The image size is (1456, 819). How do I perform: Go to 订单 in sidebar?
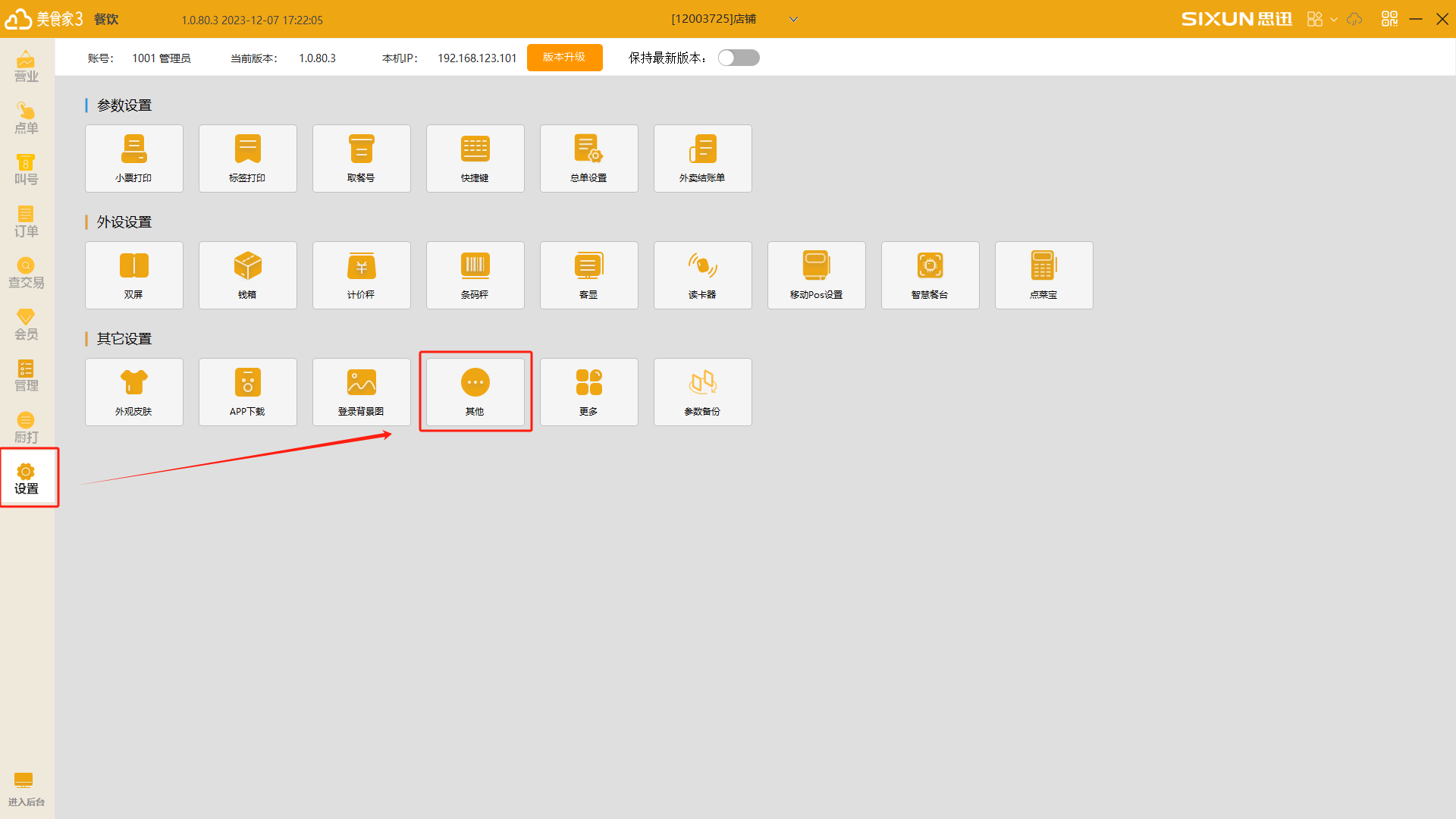tap(27, 222)
